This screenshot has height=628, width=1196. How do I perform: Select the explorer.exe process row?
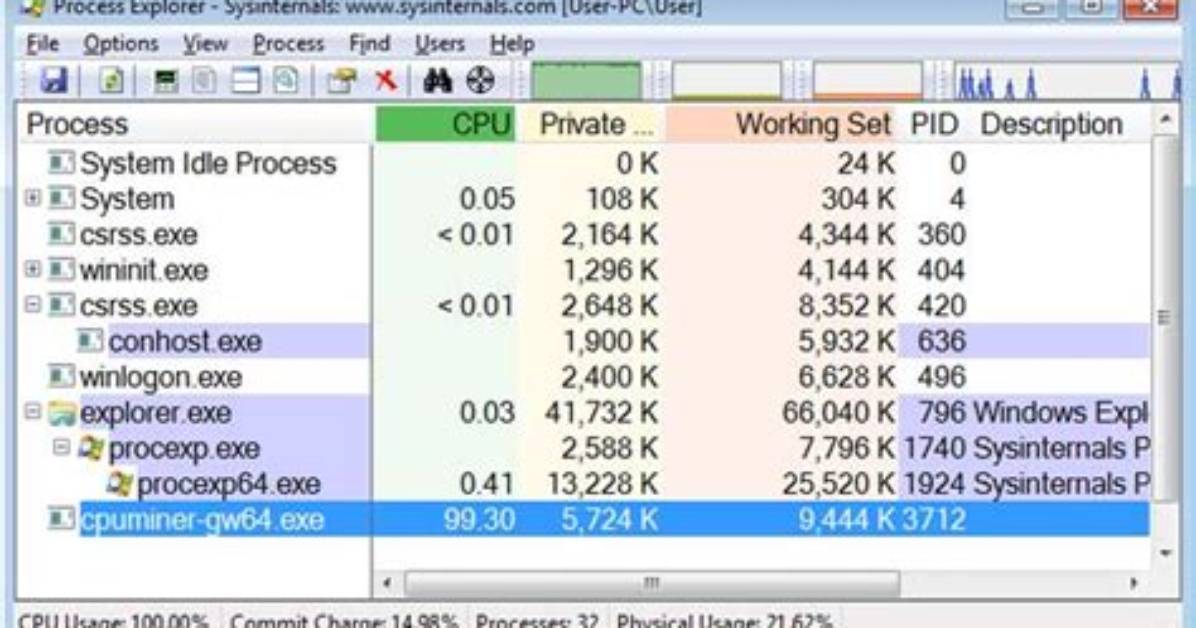[584, 413]
